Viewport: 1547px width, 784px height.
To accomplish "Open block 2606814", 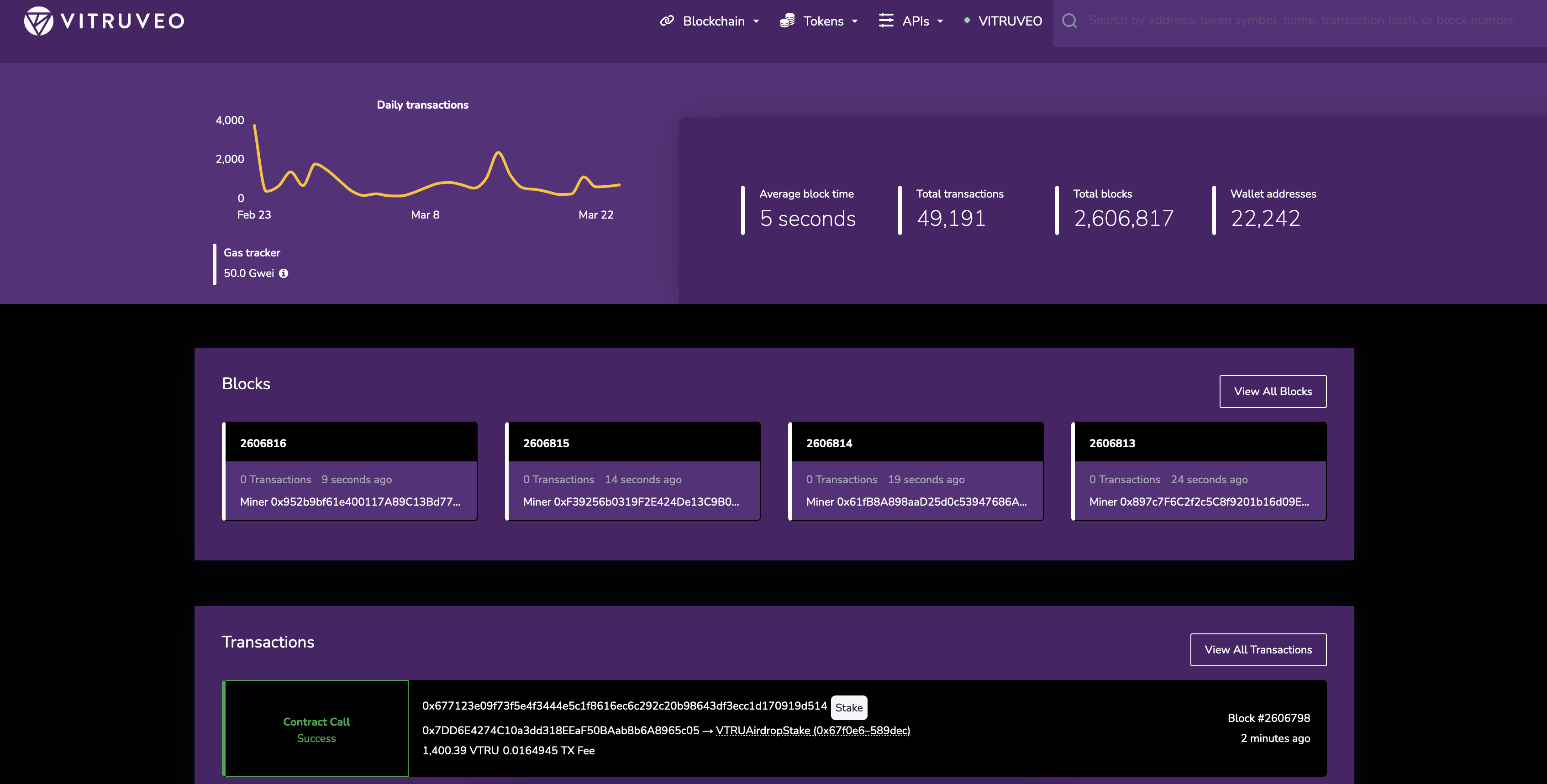I will (x=829, y=443).
